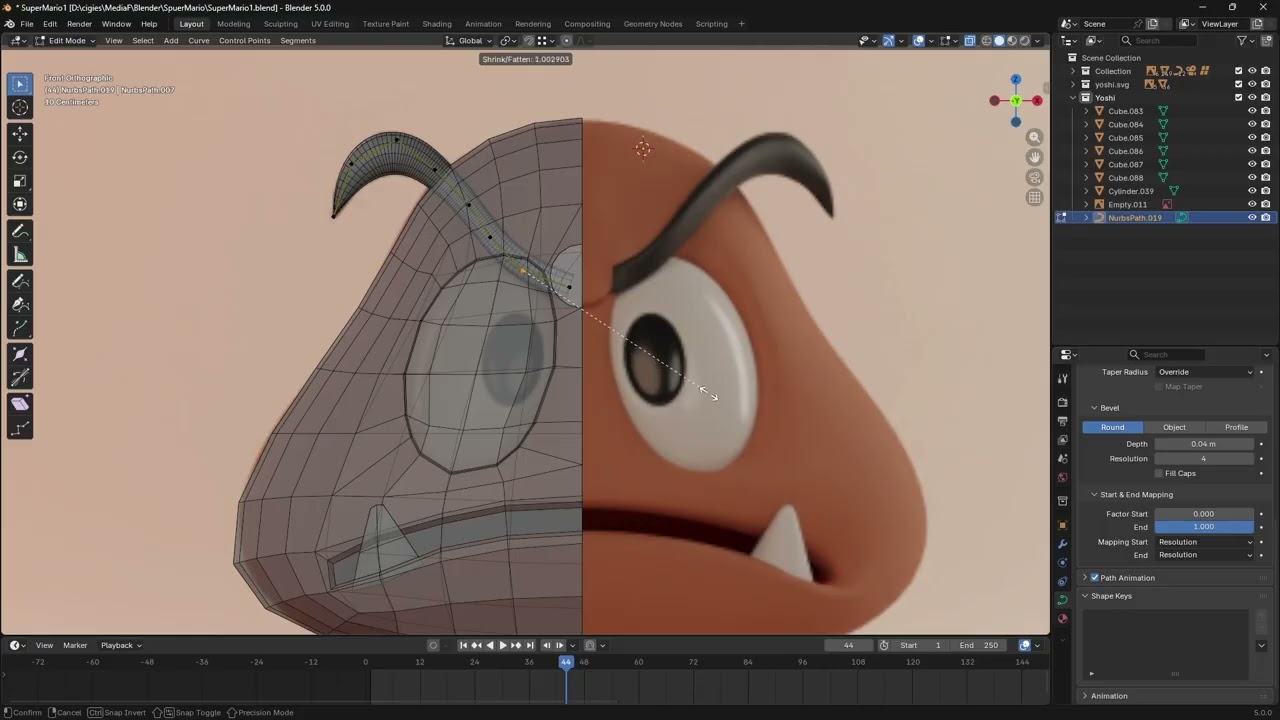The image size is (1280, 720).
Task: Toggle X-ray display in the viewport header
Action: pos(969,40)
